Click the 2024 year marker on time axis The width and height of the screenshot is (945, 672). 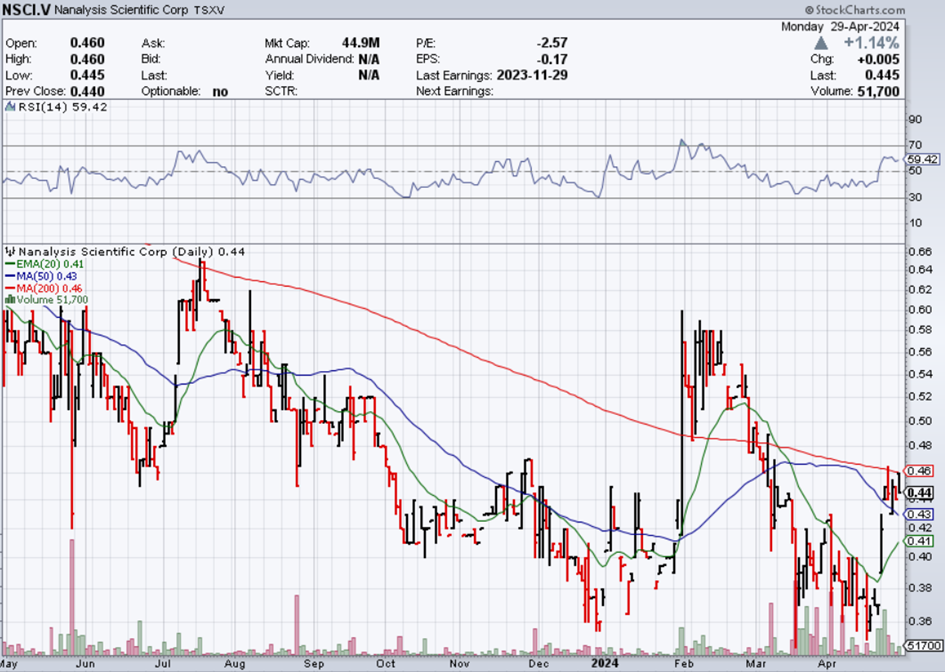(604, 664)
